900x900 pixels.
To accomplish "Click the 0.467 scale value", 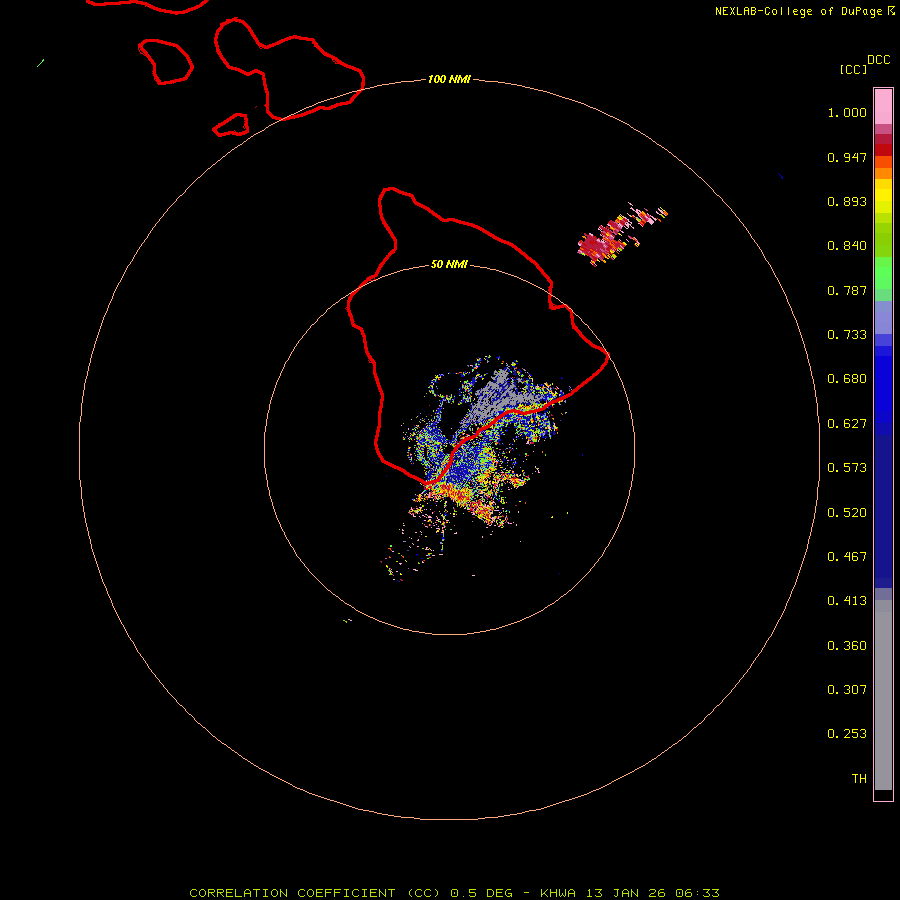I will (x=847, y=557).
